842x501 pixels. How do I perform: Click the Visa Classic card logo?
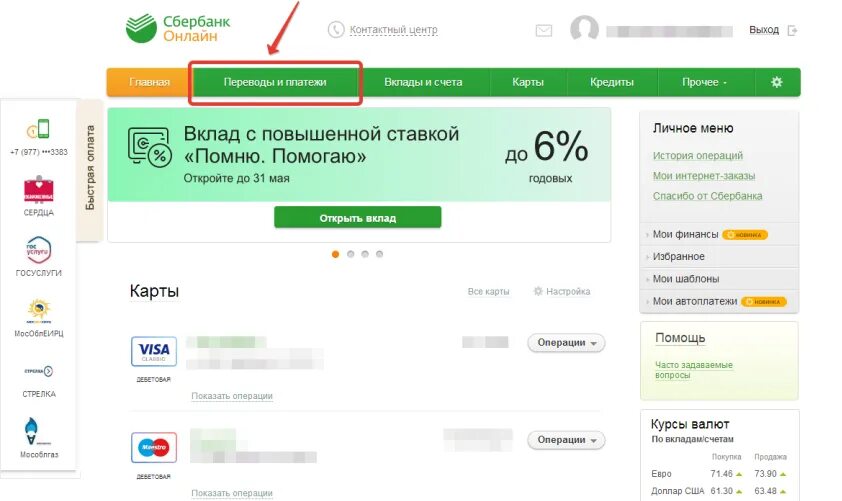(x=154, y=351)
